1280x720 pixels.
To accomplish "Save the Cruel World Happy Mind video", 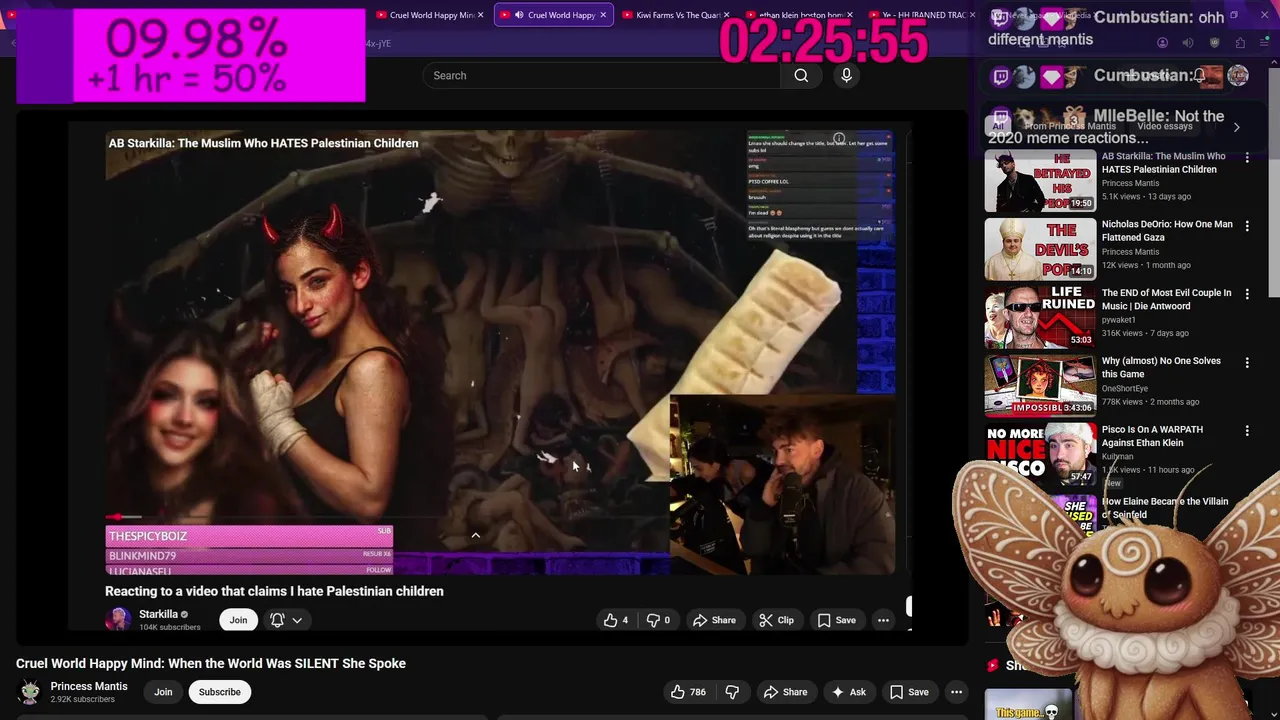I will (909, 692).
